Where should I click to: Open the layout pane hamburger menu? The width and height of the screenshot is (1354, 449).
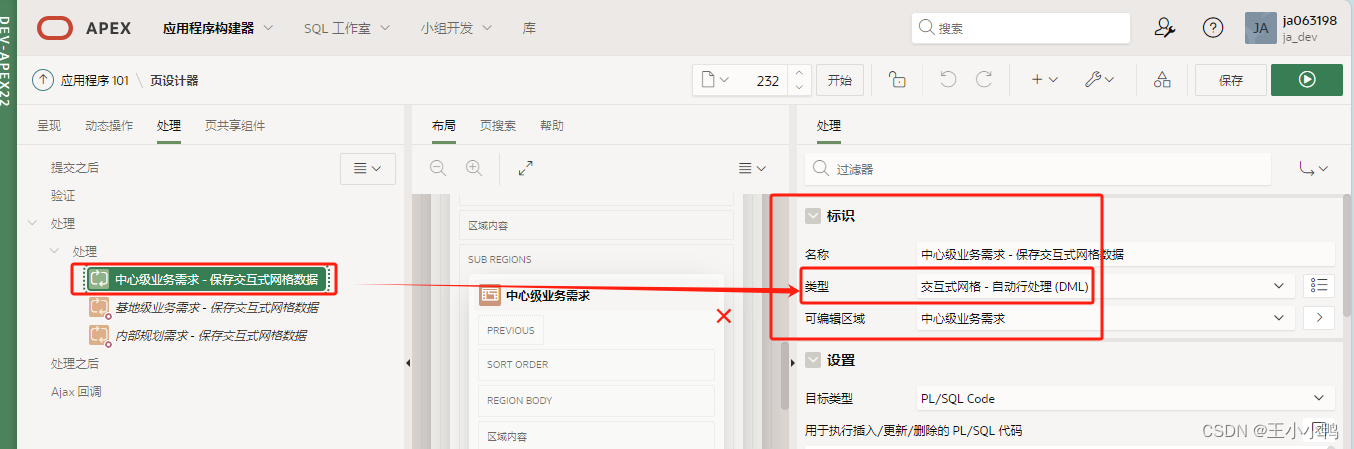pyautogui.click(x=752, y=169)
